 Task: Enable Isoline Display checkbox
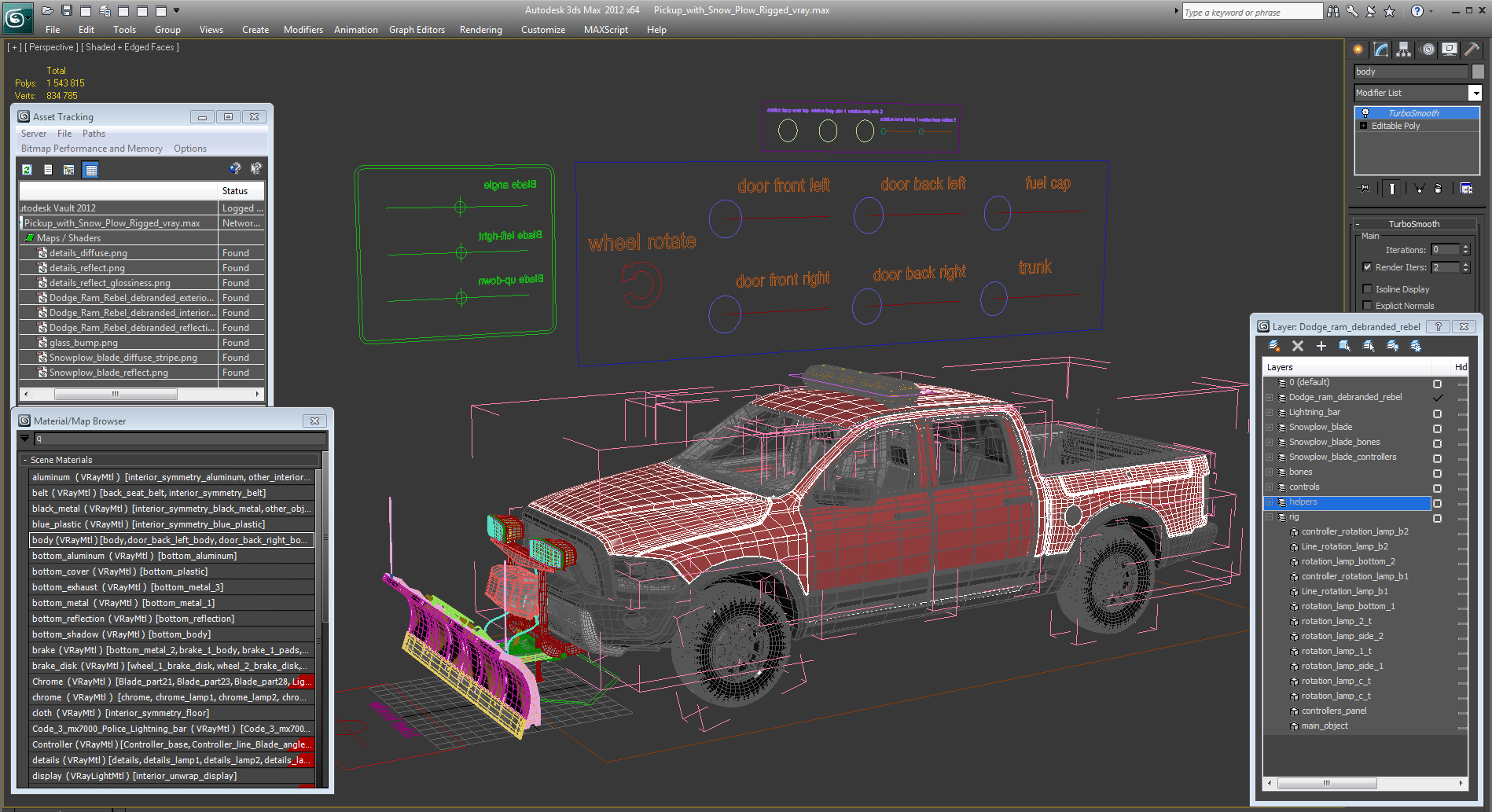coord(1367,289)
